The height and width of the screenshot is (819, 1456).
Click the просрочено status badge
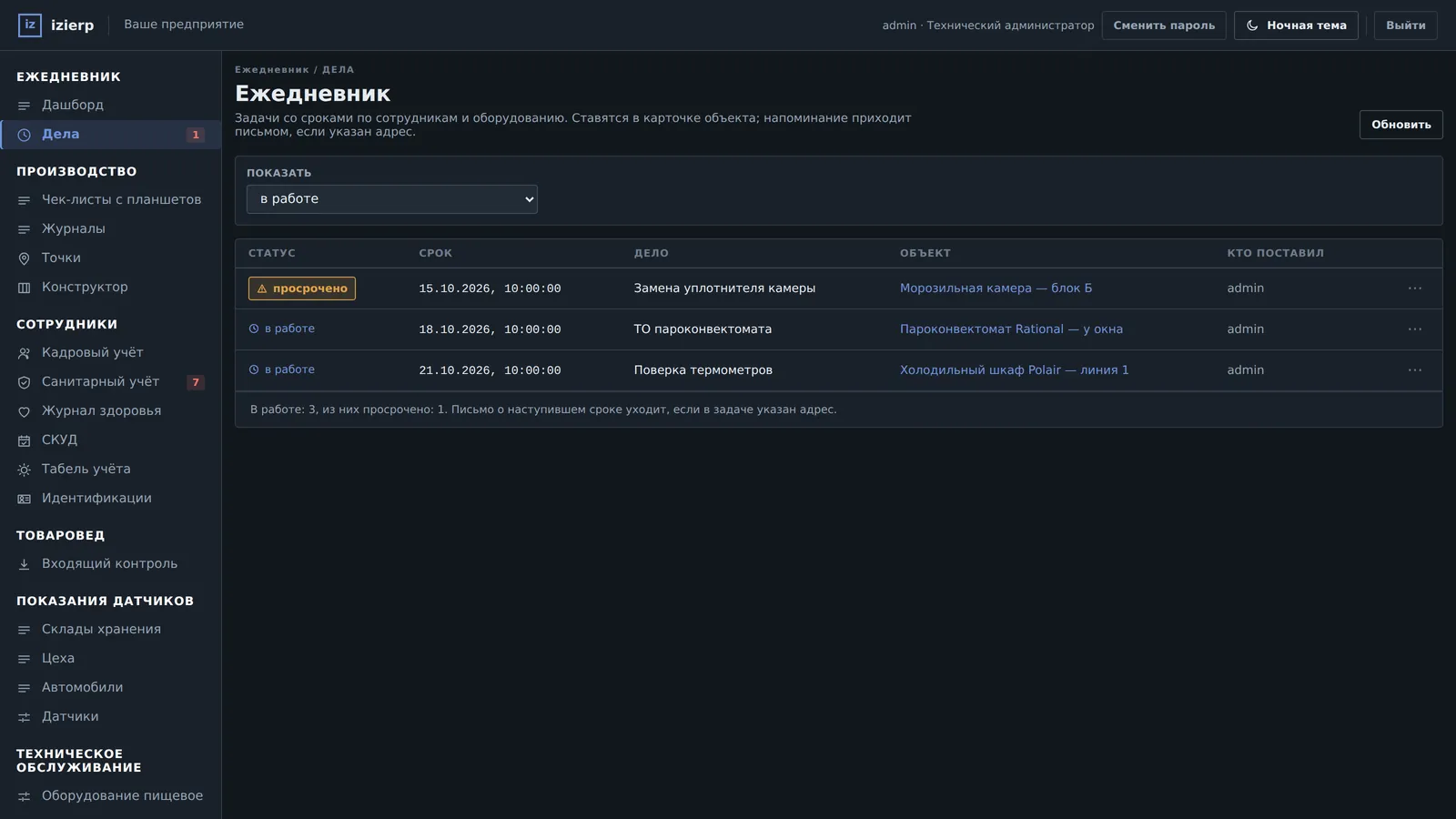pos(302,288)
